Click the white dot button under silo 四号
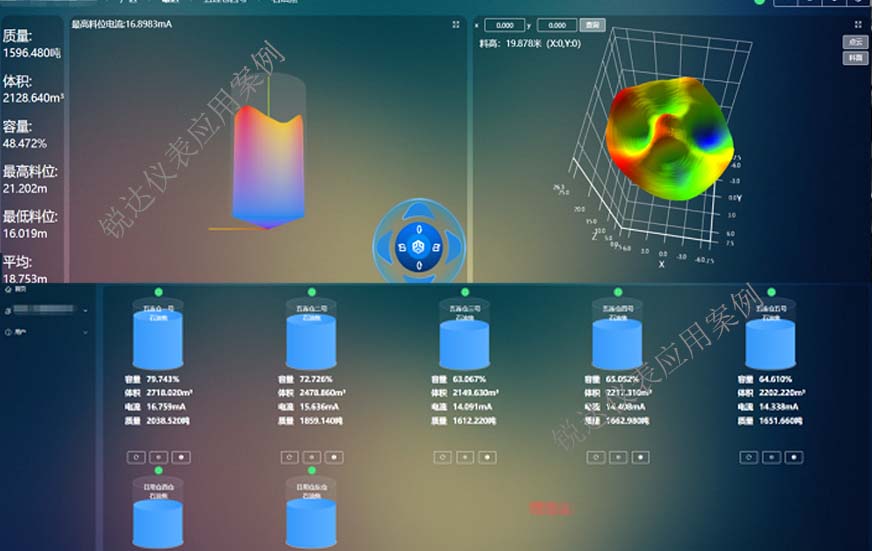 click(x=640, y=457)
